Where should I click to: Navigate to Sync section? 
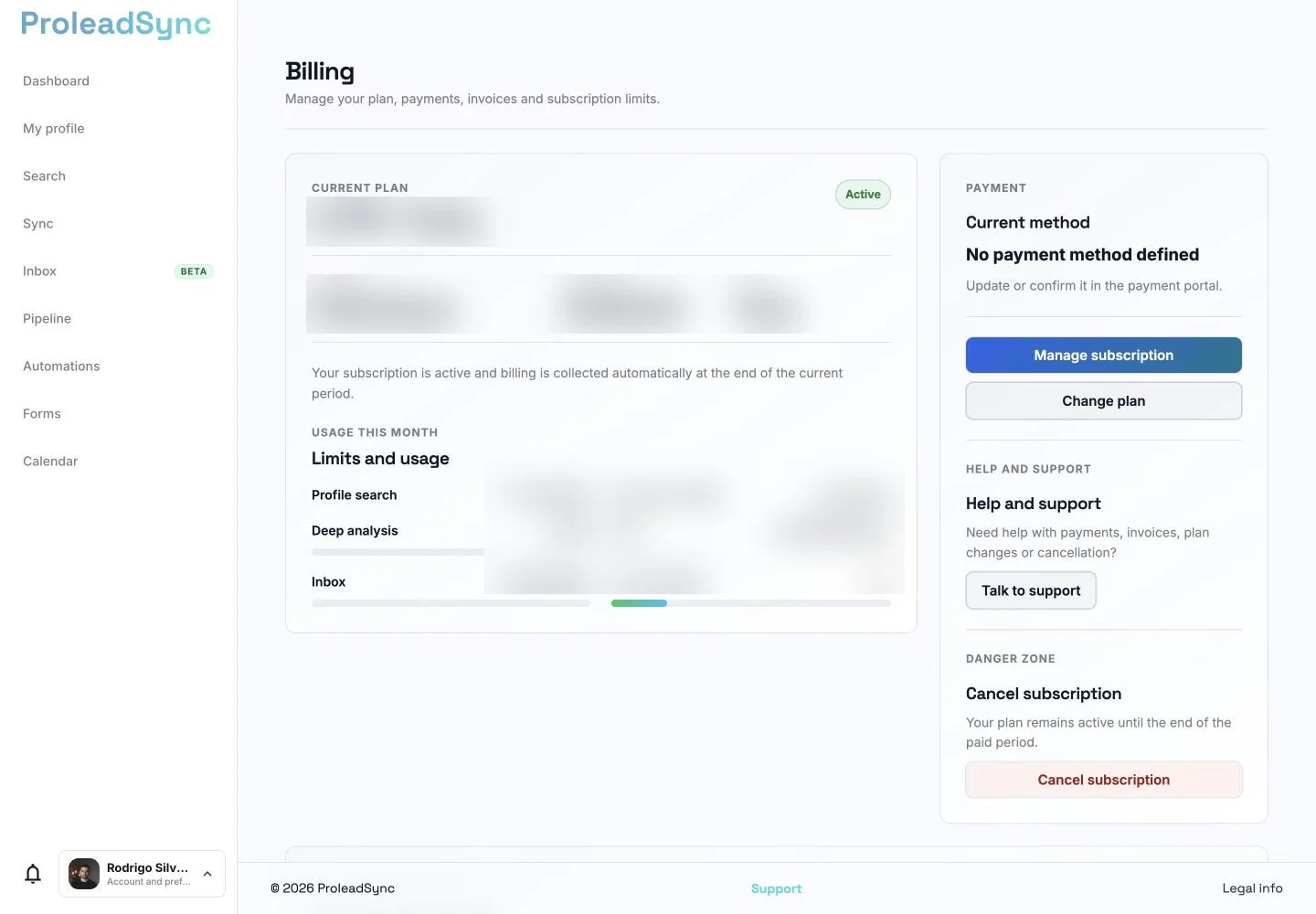37,224
